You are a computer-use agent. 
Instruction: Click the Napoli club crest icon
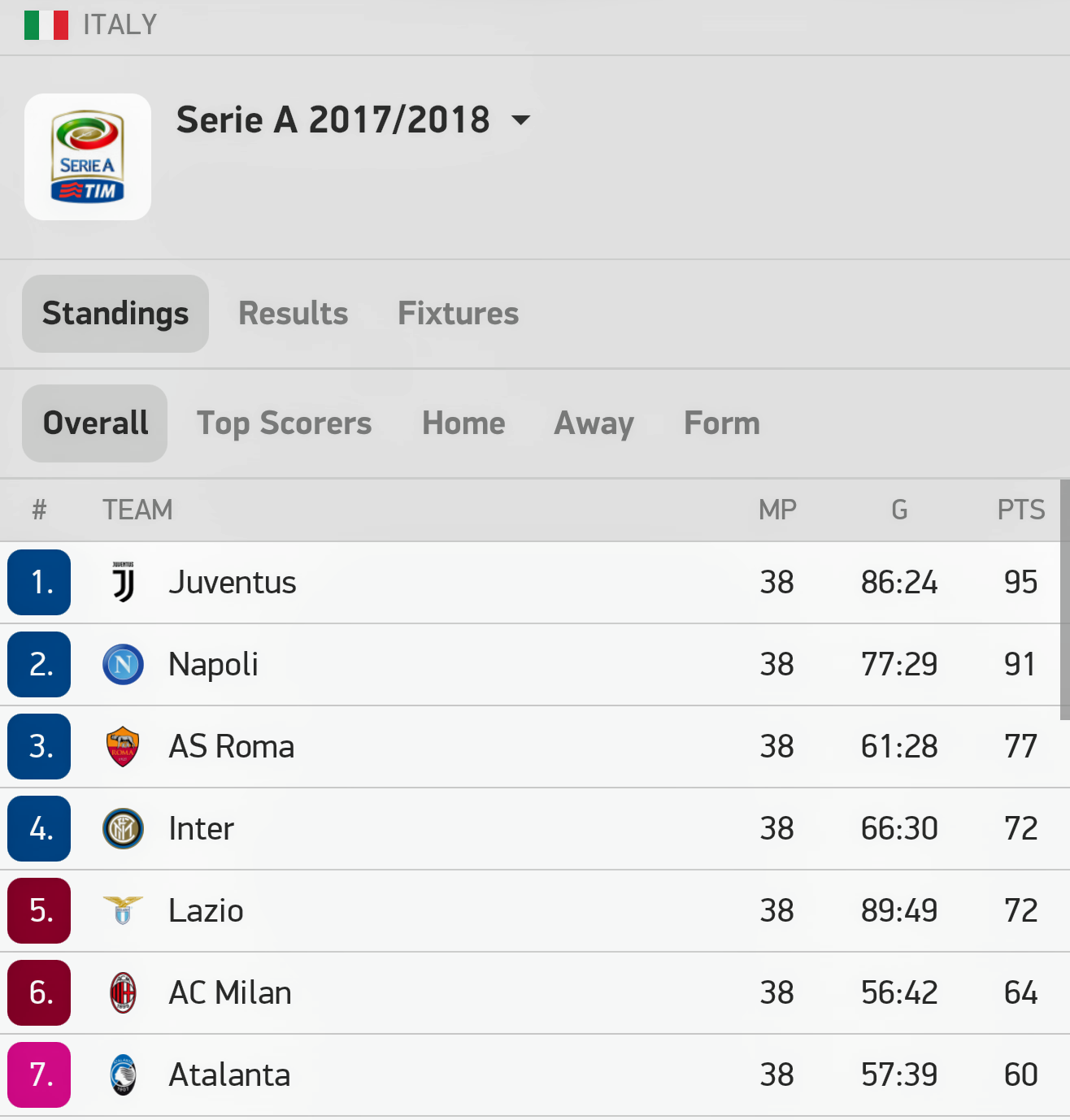pos(124,665)
